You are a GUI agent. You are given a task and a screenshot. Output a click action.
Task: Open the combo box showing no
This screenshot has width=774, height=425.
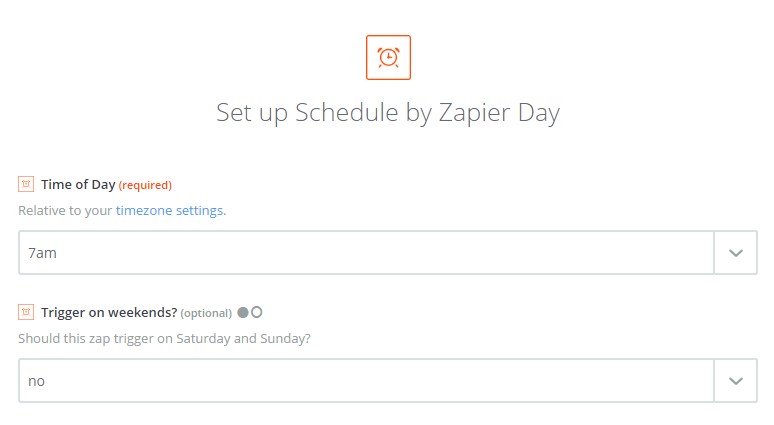click(x=388, y=381)
